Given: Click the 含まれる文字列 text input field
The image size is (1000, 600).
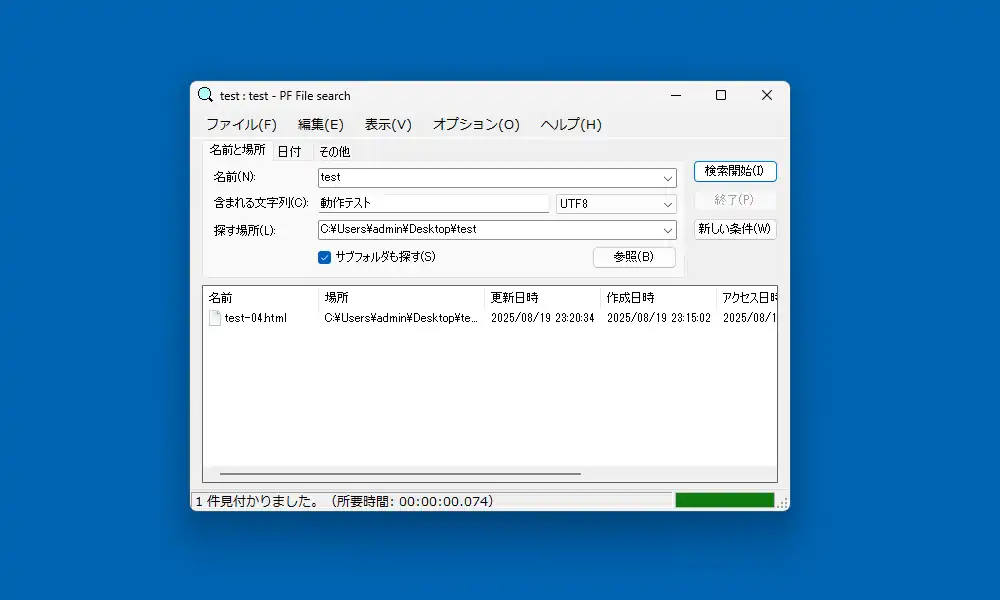Looking at the screenshot, I should tap(430, 203).
